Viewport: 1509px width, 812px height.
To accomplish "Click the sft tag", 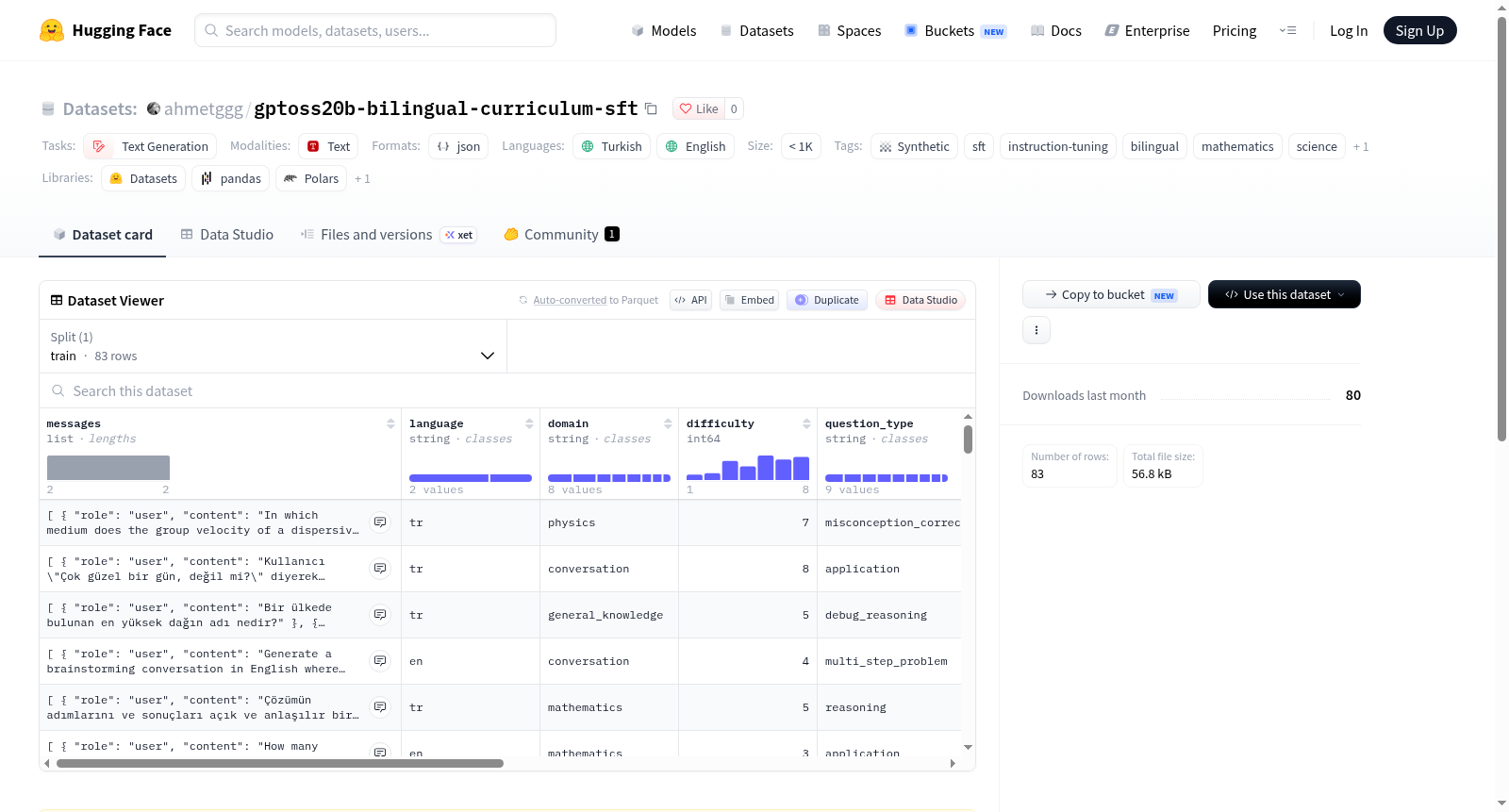I will coord(979,146).
